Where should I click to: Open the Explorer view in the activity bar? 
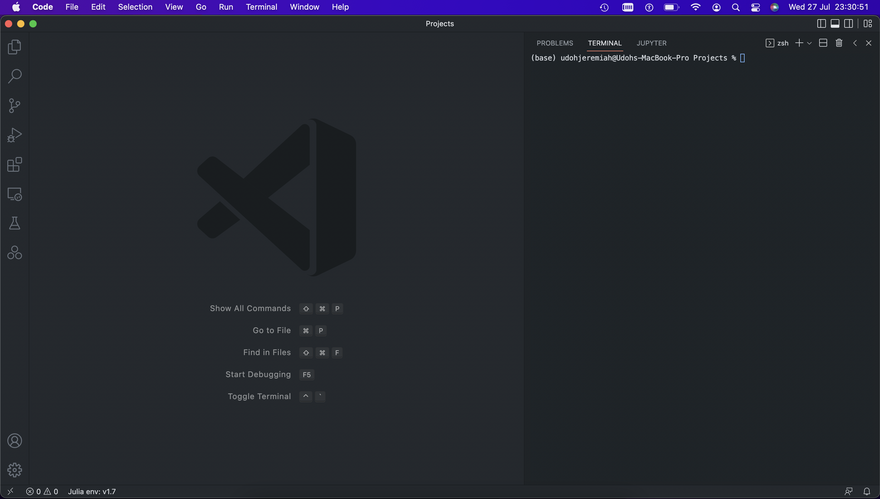[x=15, y=47]
